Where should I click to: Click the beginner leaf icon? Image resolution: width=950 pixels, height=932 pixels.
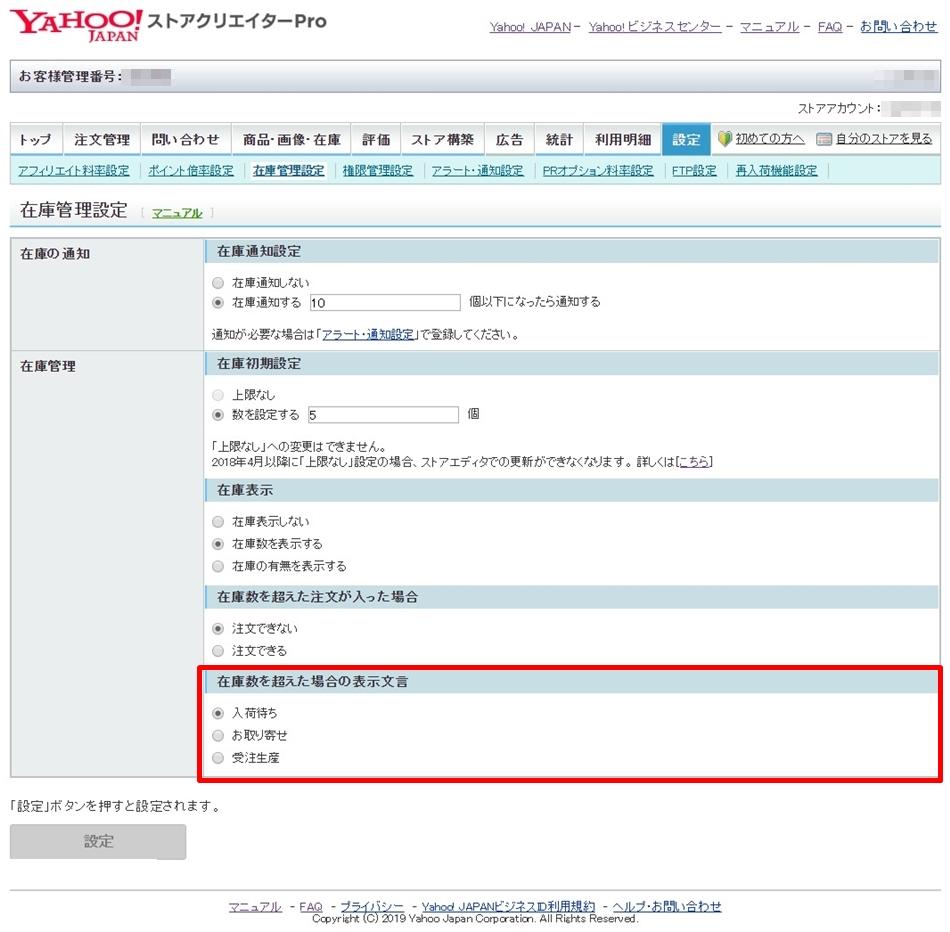(725, 139)
